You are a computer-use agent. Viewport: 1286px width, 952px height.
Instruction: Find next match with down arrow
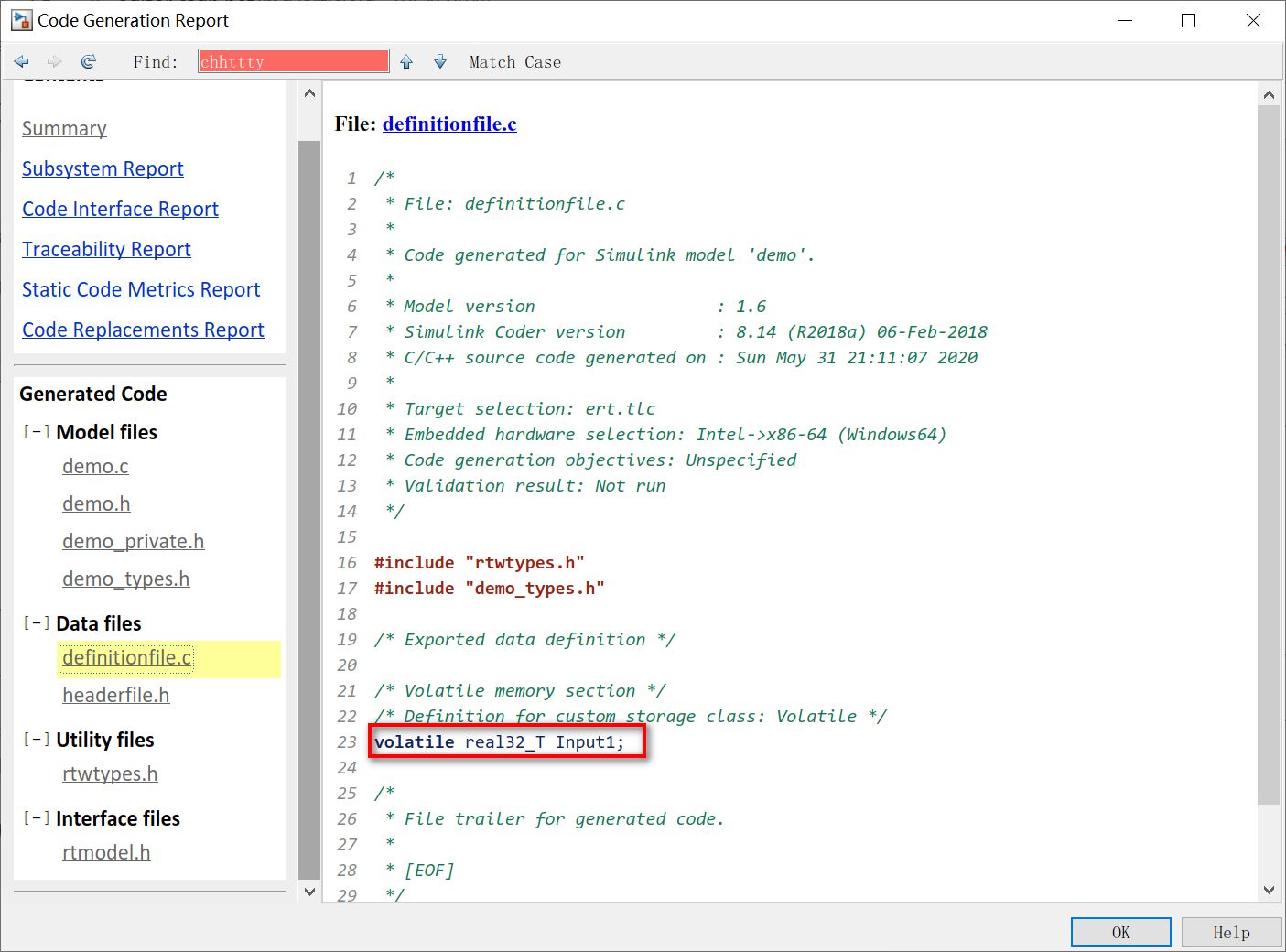440,61
